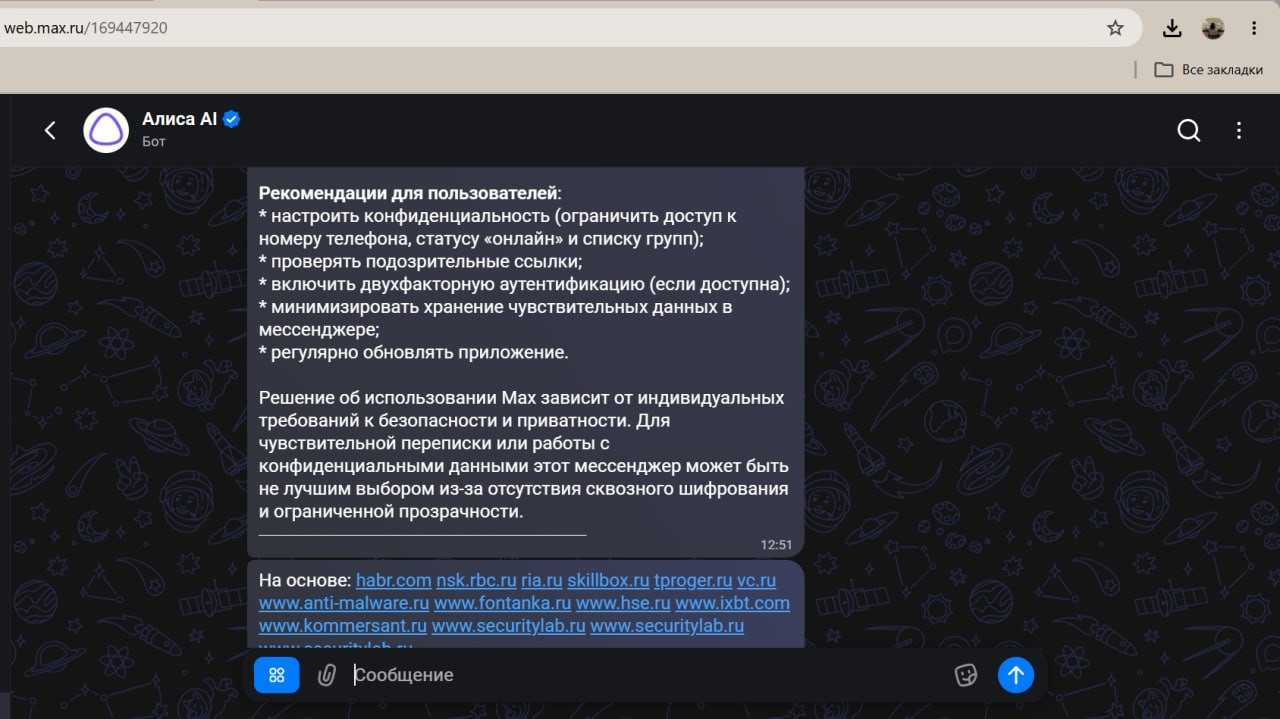Open the www.fontanka.ru link
1280x719 pixels.
click(503, 603)
